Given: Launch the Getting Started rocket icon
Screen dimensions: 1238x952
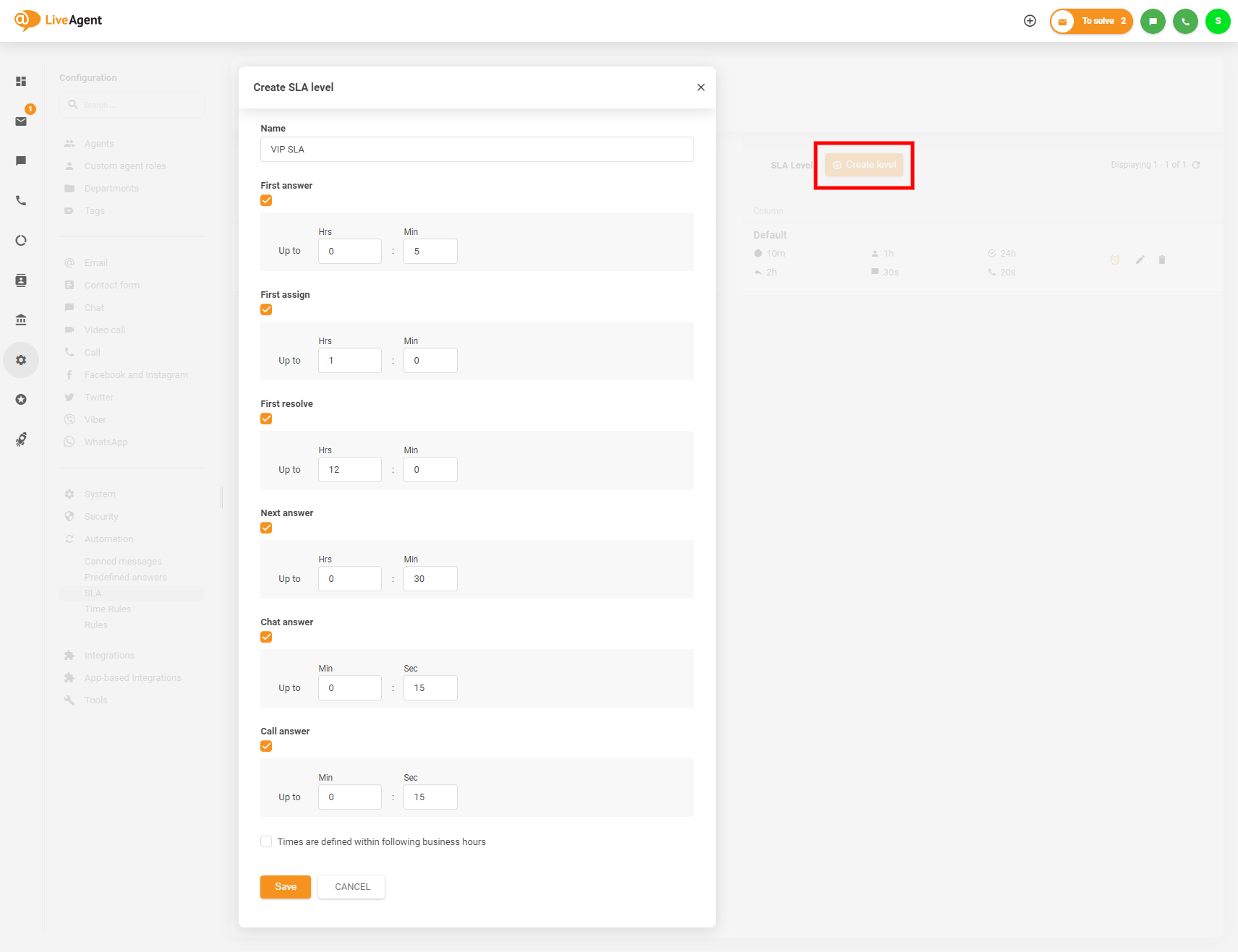Looking at the screenshot, I should (21, 439).
